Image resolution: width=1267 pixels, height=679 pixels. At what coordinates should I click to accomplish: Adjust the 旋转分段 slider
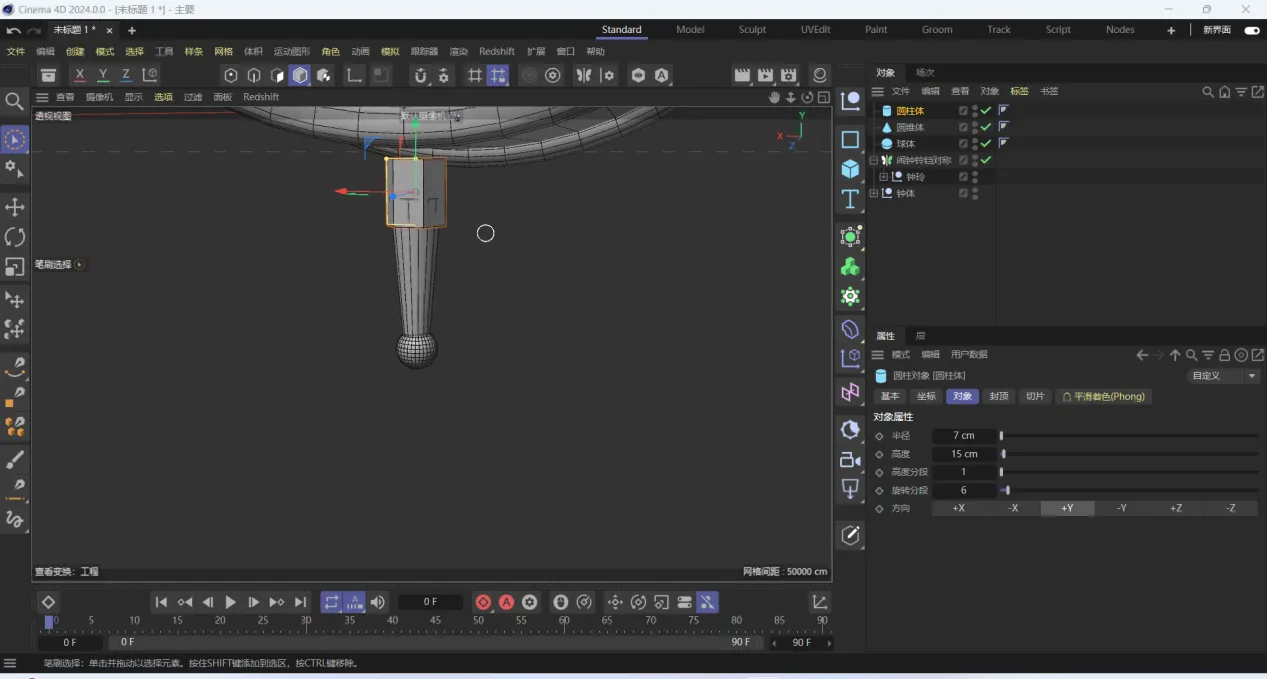tap(1006, 490)
